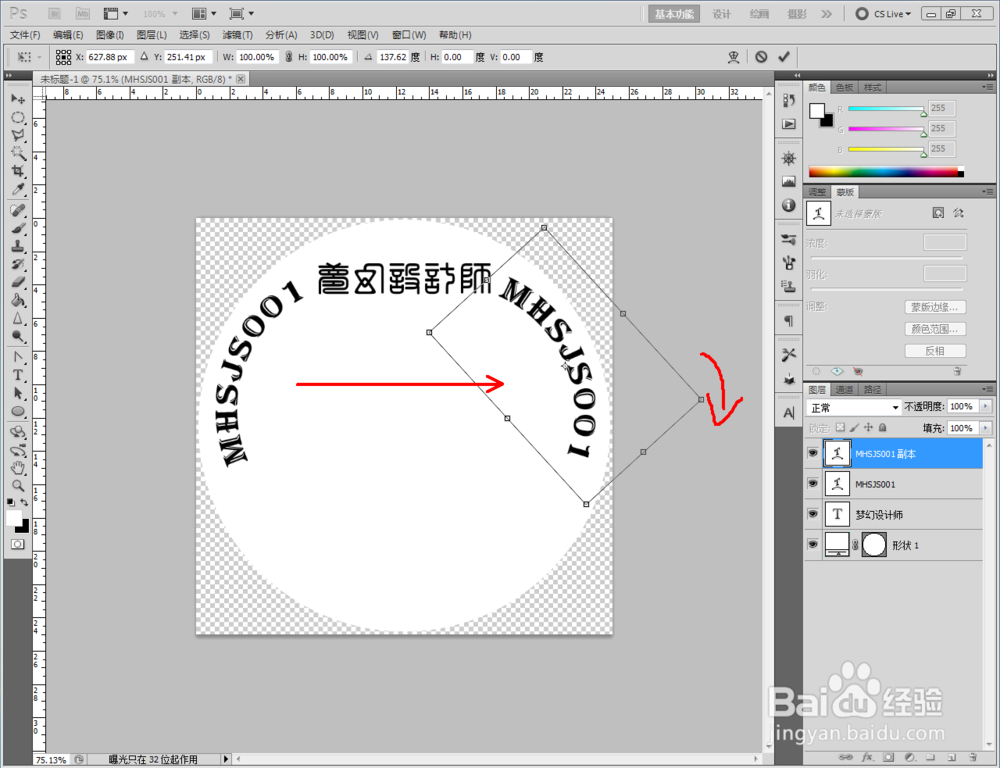Click the 颜色范围 button
Image resolution: width=1000 pixels, height=768 pixels.
point(936,328)
